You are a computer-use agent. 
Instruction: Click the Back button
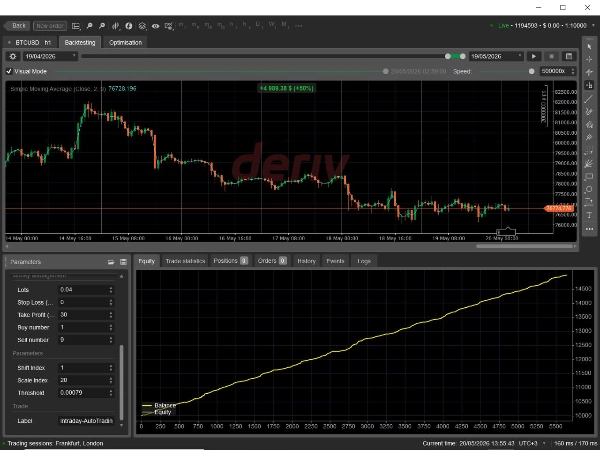coord(16,26)
